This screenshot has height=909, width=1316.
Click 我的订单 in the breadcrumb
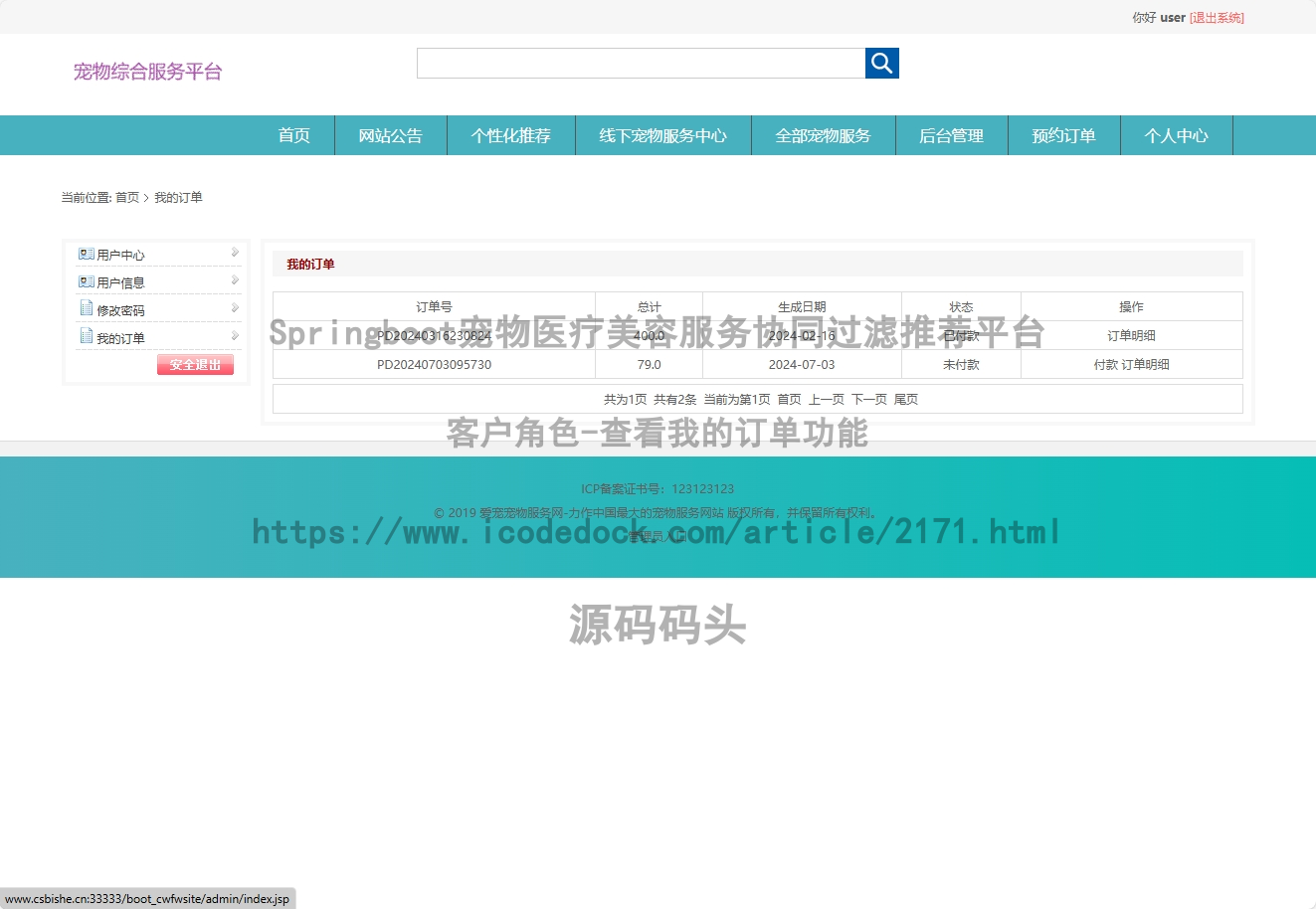pyautogui.click(x=178, y=198)
